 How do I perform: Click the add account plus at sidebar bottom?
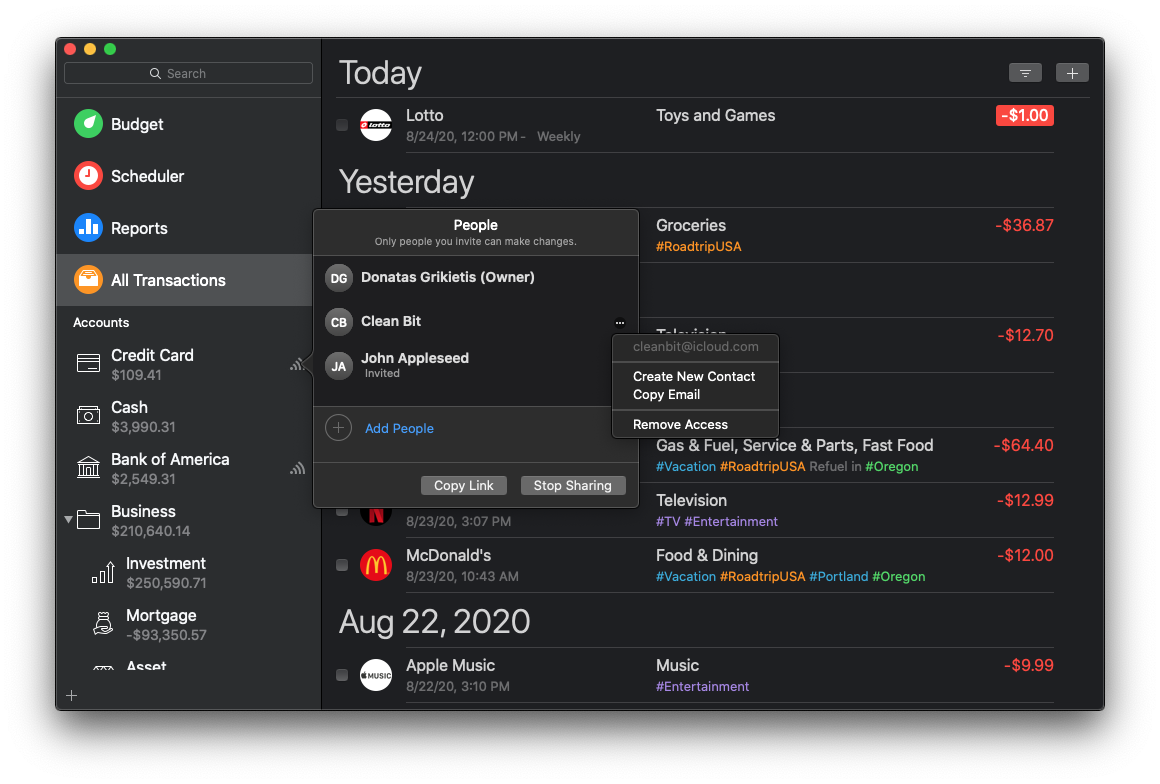[x=71, y=695]
